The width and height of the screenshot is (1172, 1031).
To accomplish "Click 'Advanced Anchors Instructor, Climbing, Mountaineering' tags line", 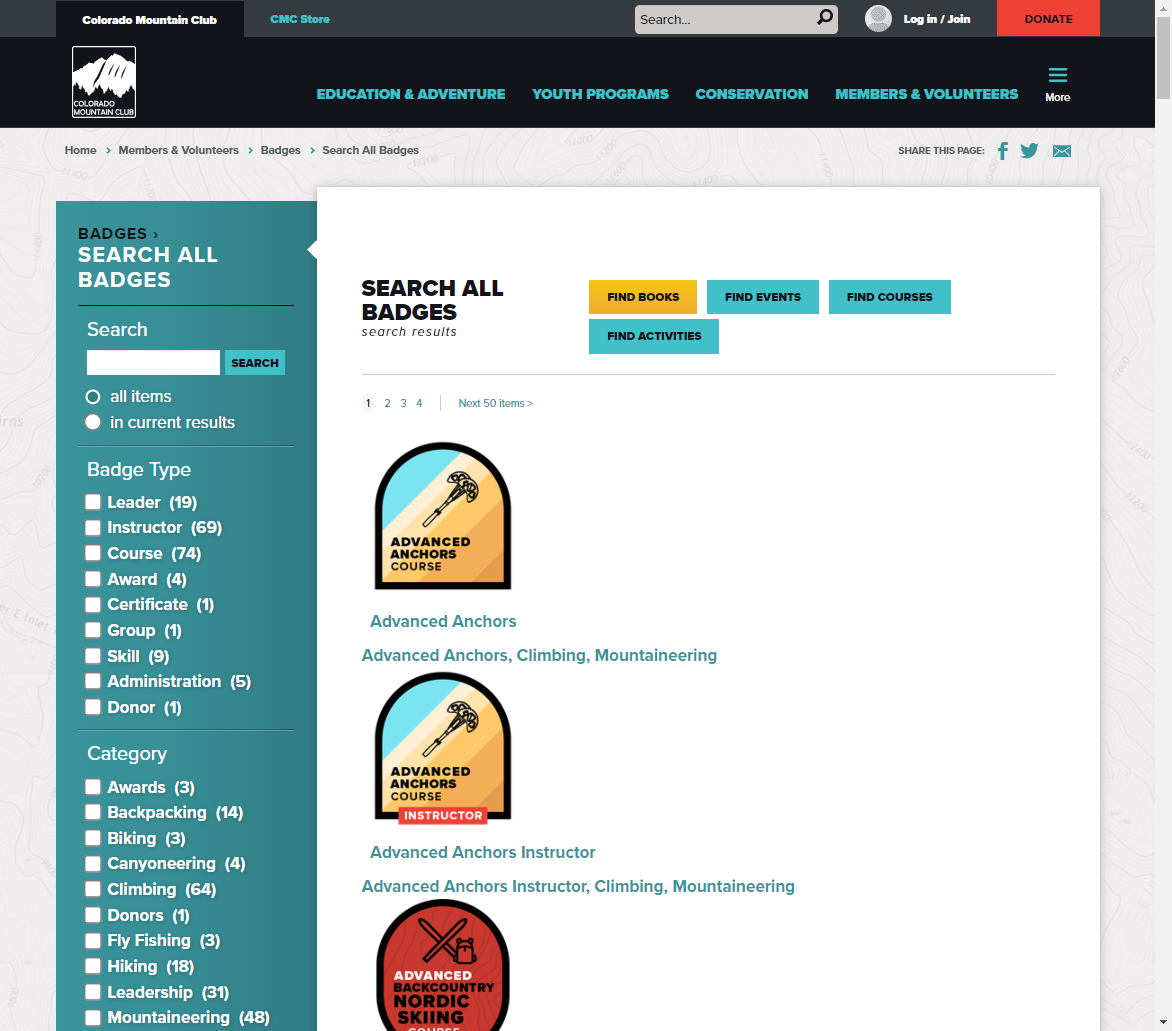I will [578, 887].
